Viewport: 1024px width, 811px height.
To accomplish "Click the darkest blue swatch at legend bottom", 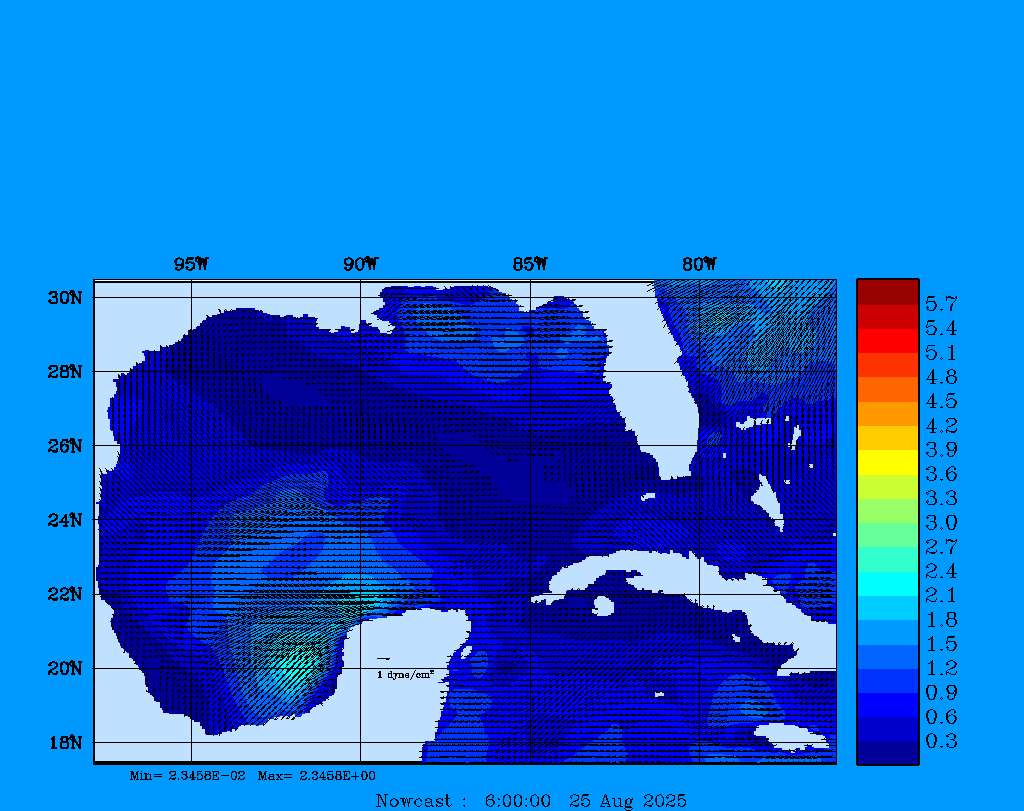I will click(887, 752).
